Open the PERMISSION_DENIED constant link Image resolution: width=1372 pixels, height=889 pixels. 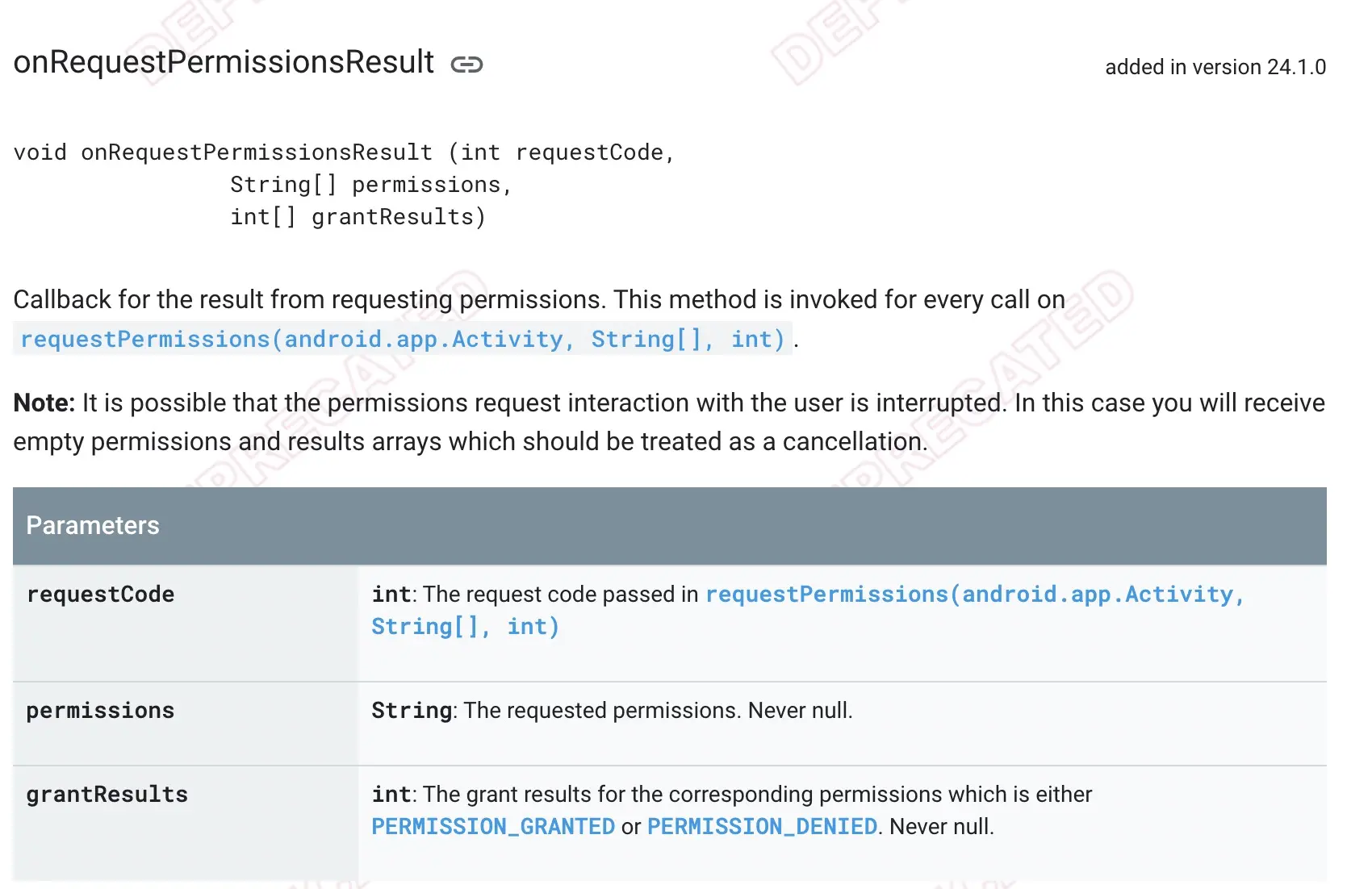762,827
